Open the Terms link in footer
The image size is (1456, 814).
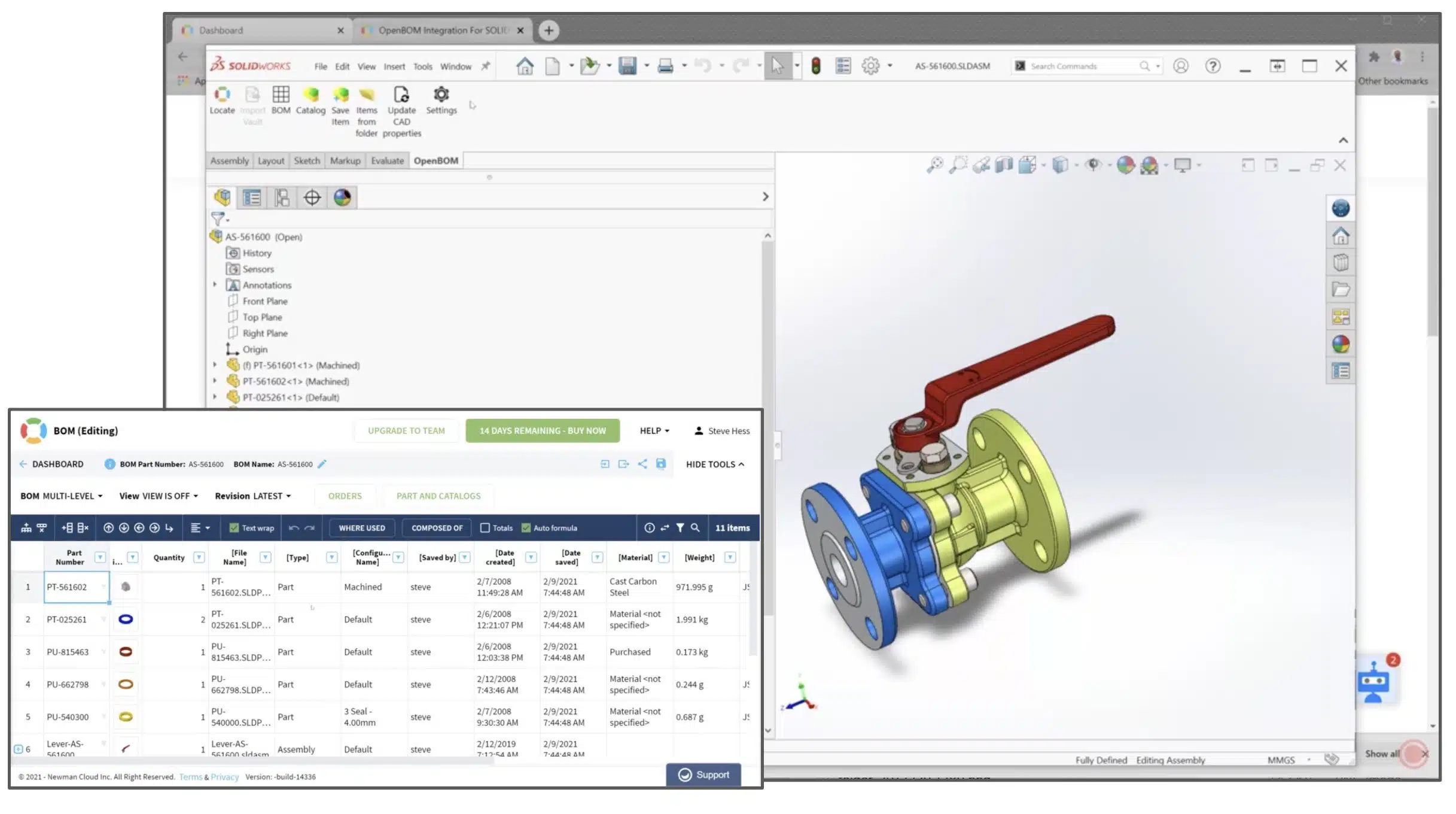[x=190, y=777]
